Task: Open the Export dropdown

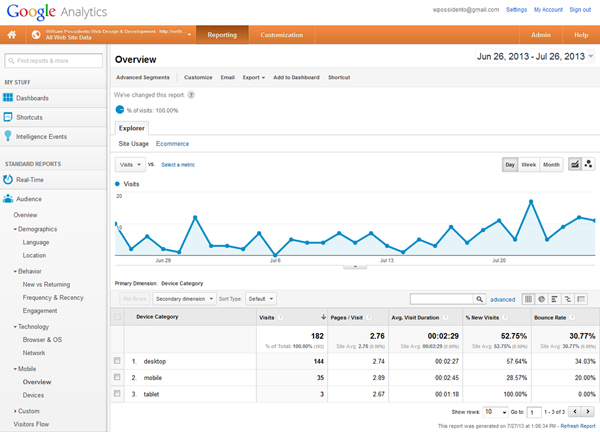Action: point(254,77)
